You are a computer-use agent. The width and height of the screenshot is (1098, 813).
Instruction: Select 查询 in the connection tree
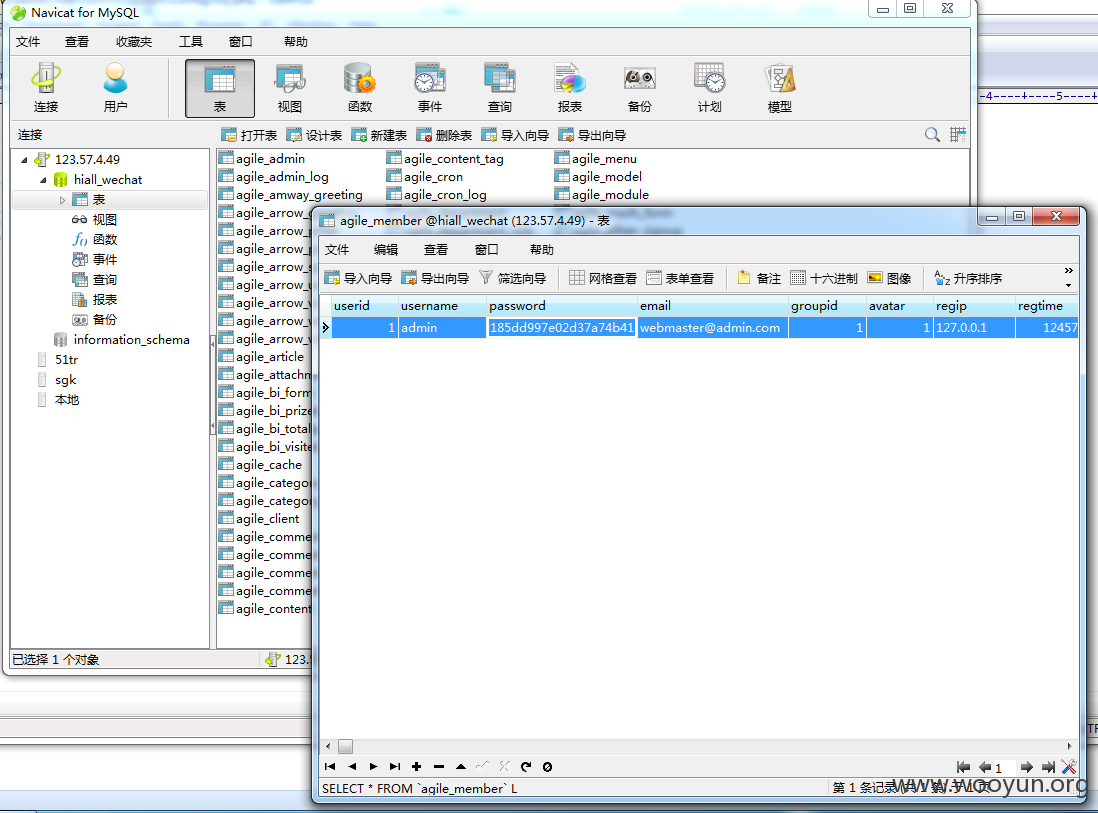pyautogui.click(x=104, y=279)
